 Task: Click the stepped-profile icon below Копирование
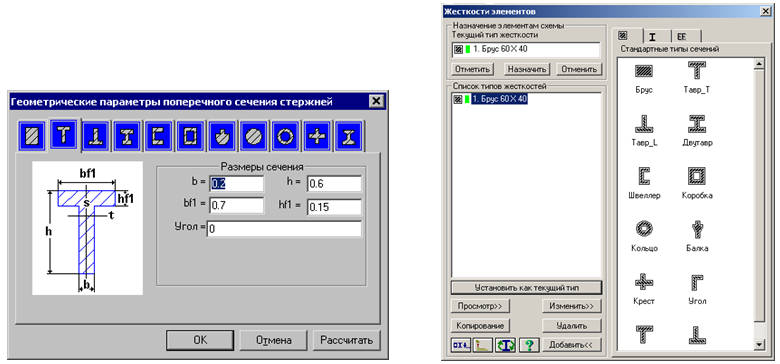click(483, 345)
